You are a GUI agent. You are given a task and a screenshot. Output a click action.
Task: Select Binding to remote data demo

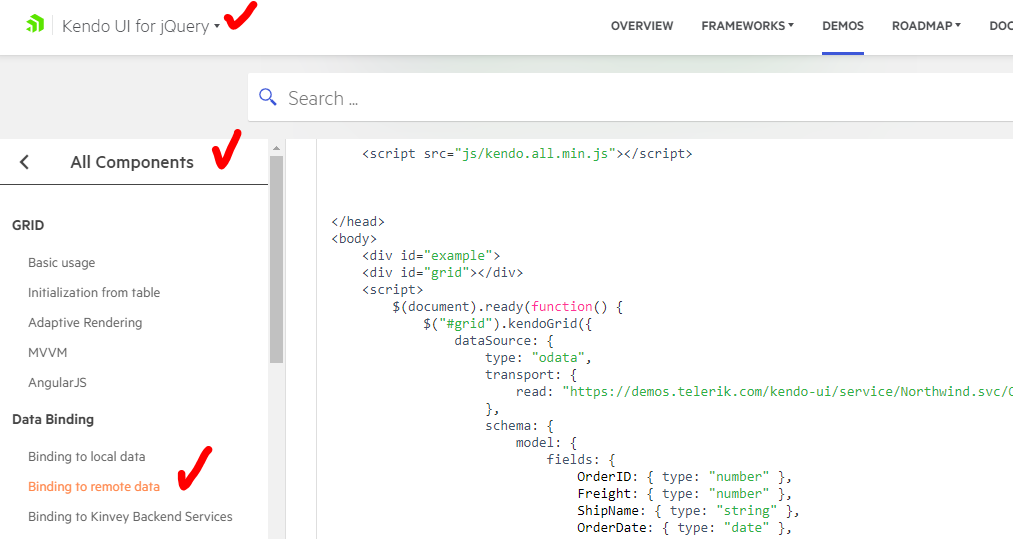[94, 487]
